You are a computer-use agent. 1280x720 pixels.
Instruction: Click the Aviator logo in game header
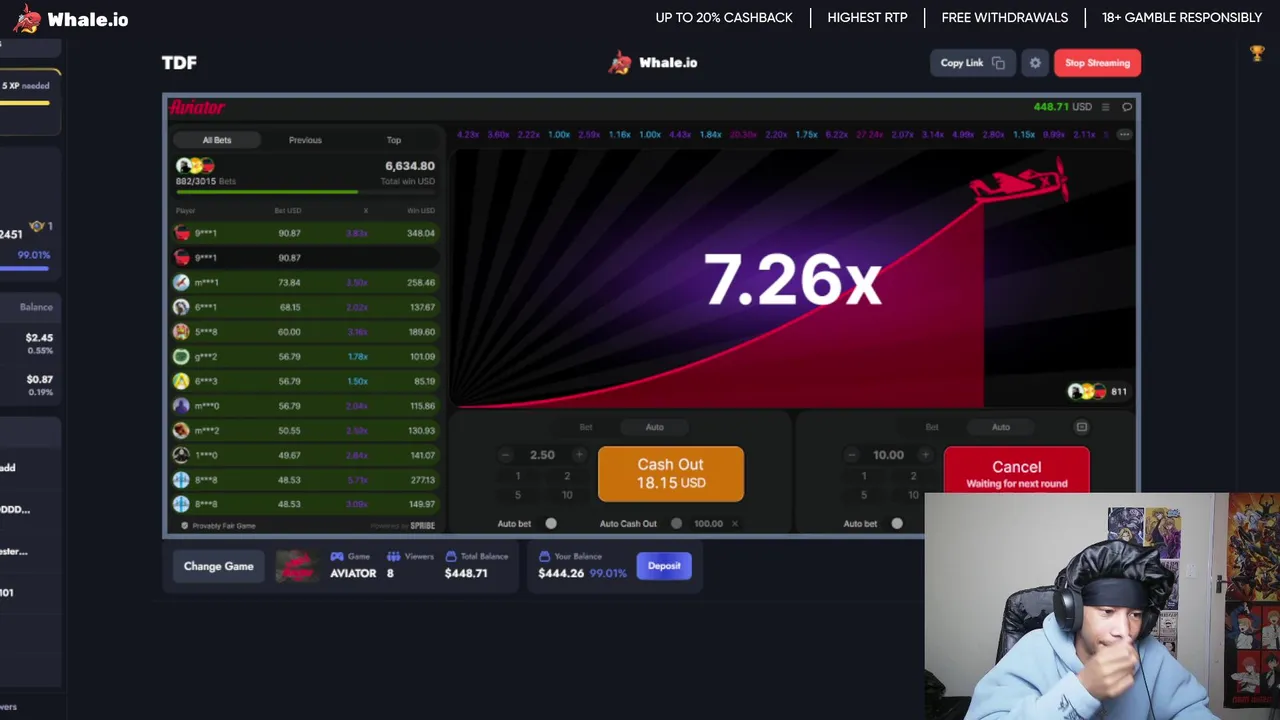pyautogui.click(x=197, y=107)
